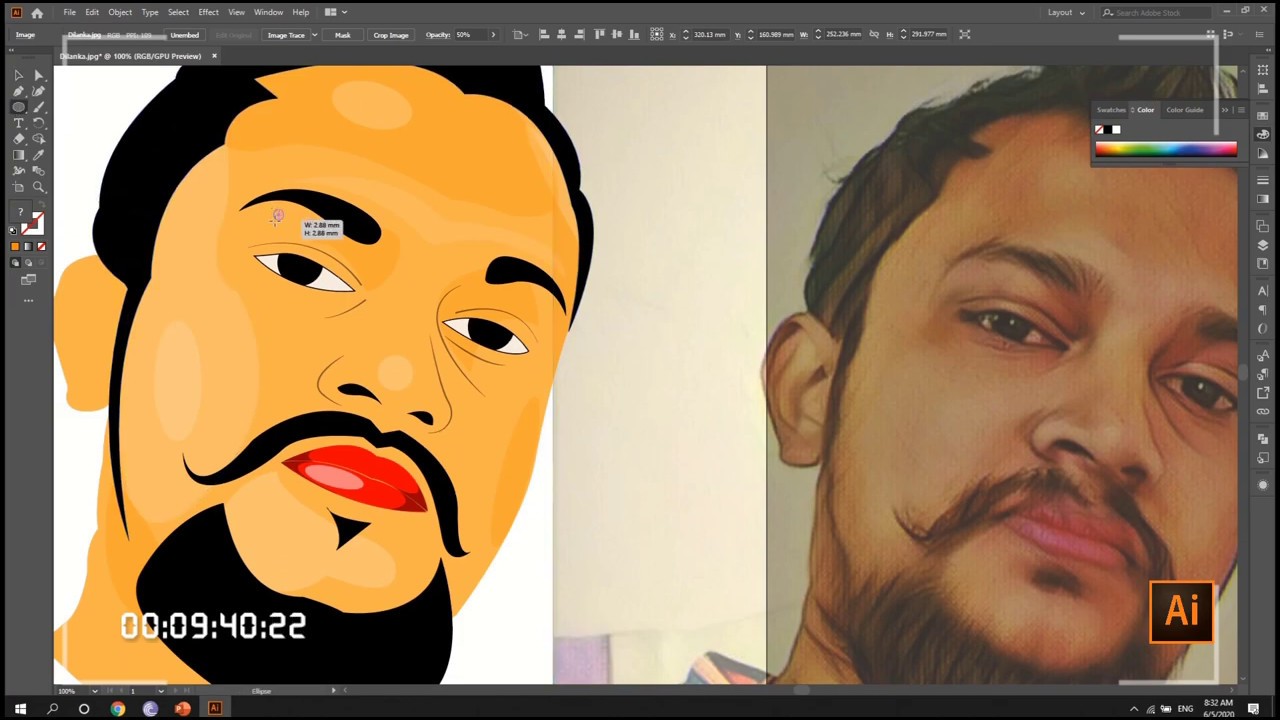Select the Artboard tool
Screen dimensions: 1280x720
[x=18, y=187]
